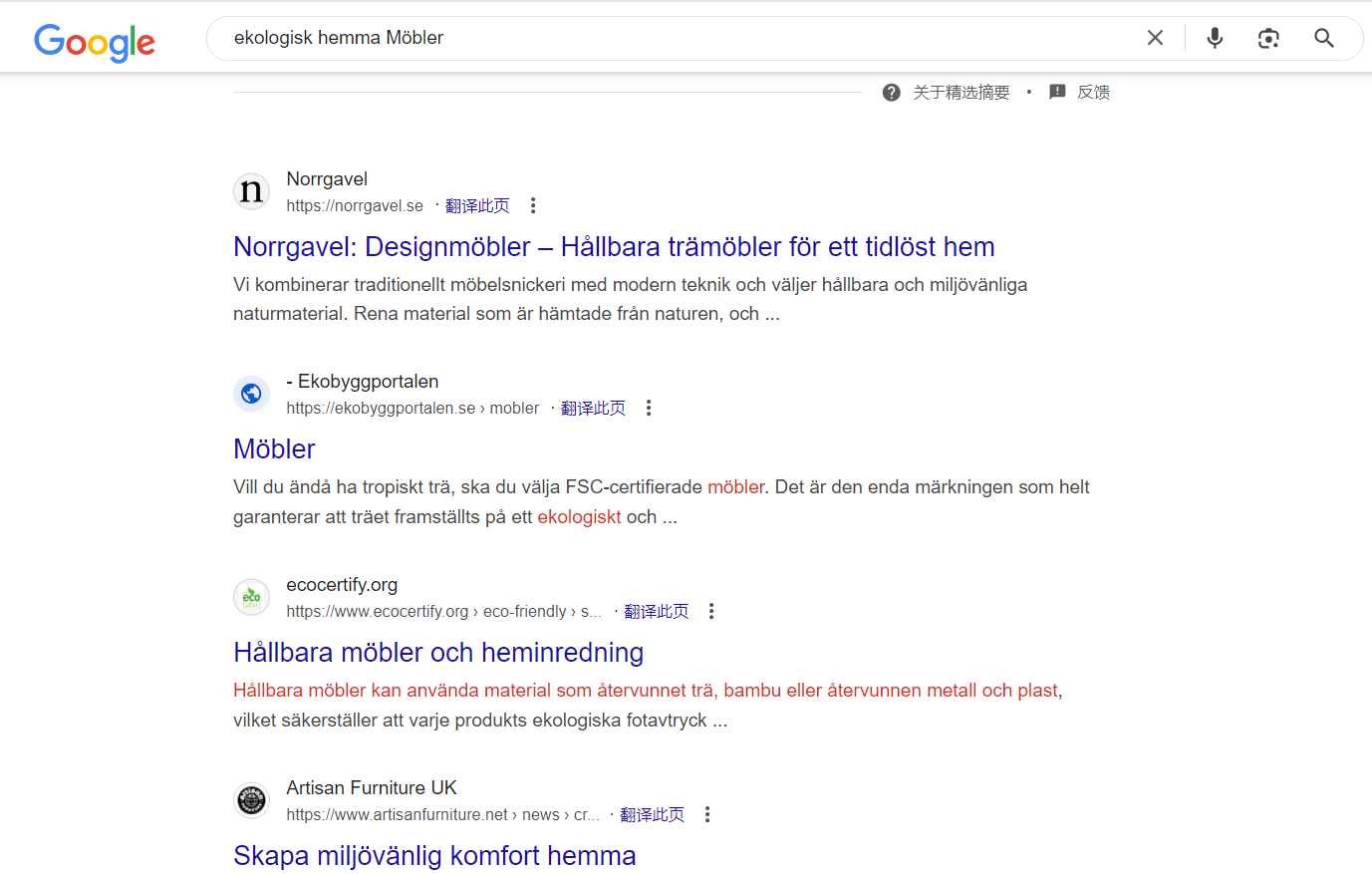Open 'Norrgavel: Designmöbler – Hållbara trämöbler' result

(614, 246)
